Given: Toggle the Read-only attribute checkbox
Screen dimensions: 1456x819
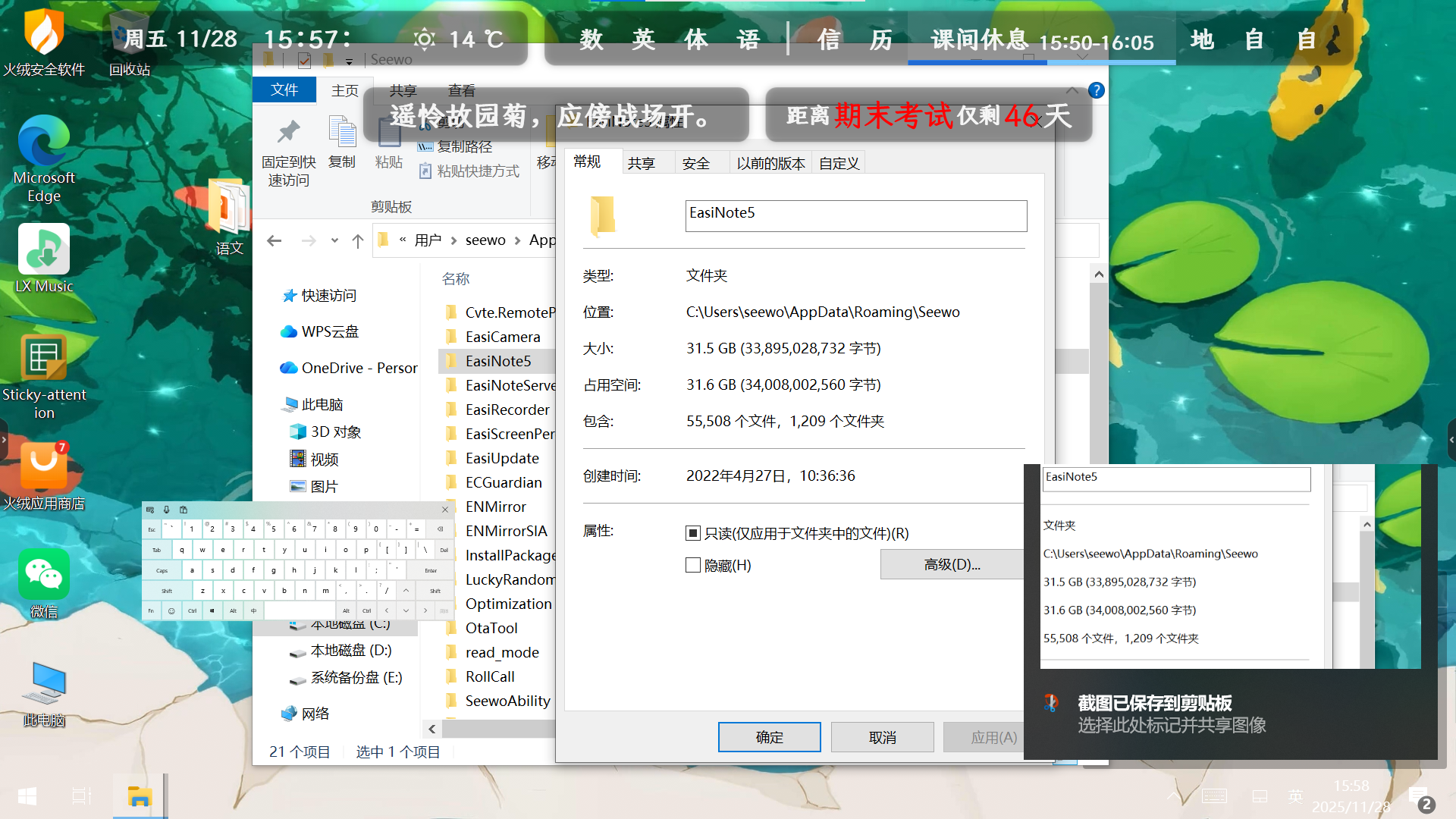Looking at the screenshot, I should (692, 533).
